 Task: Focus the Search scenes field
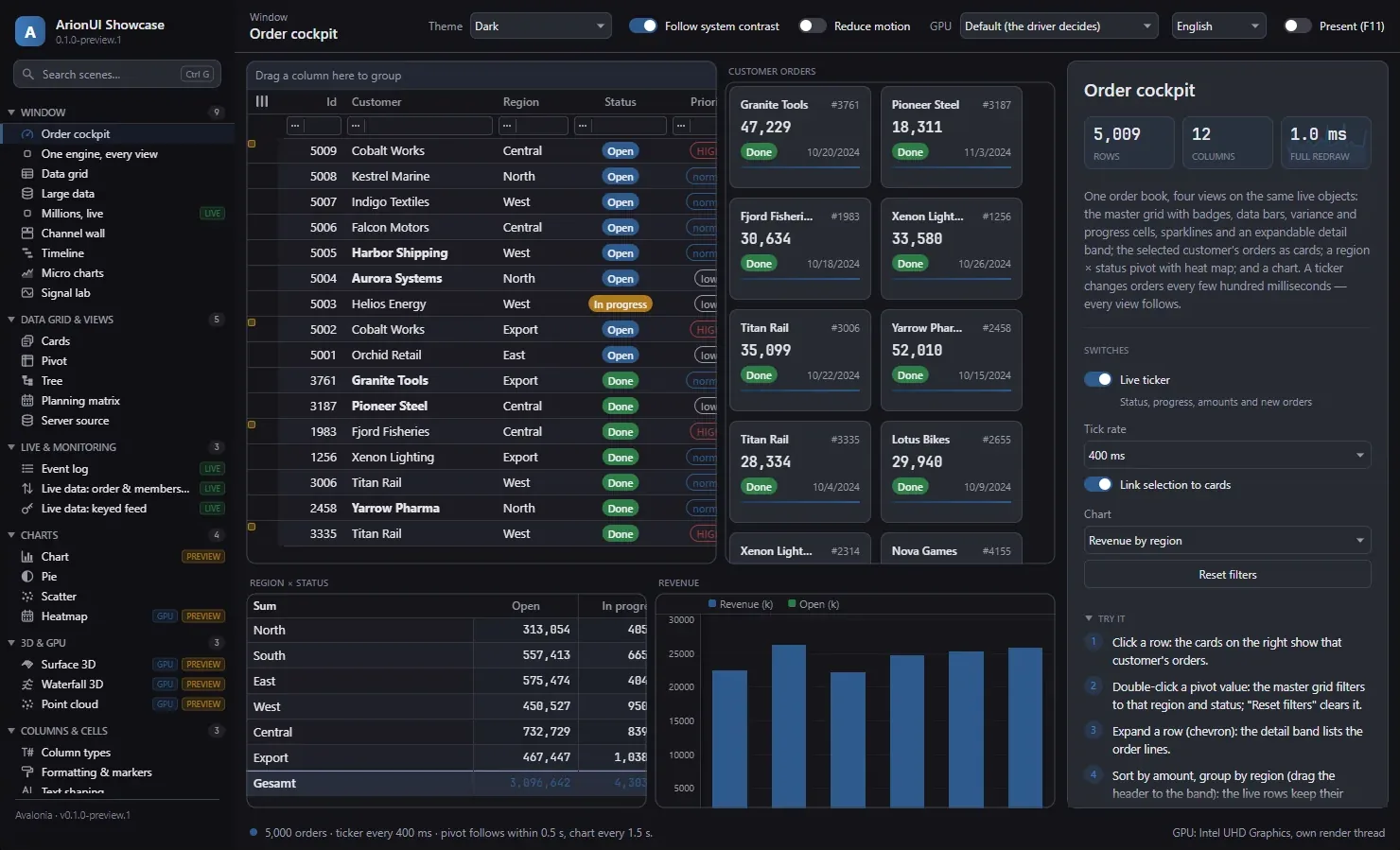pyautogui.click(x=117, y=74)
